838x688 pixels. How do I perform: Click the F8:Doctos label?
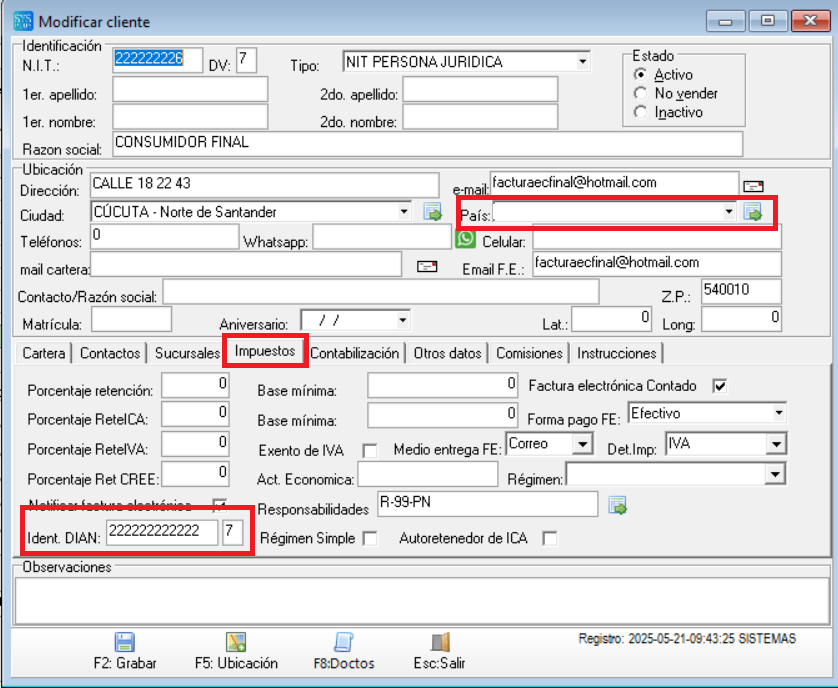[x=344, y=663]
